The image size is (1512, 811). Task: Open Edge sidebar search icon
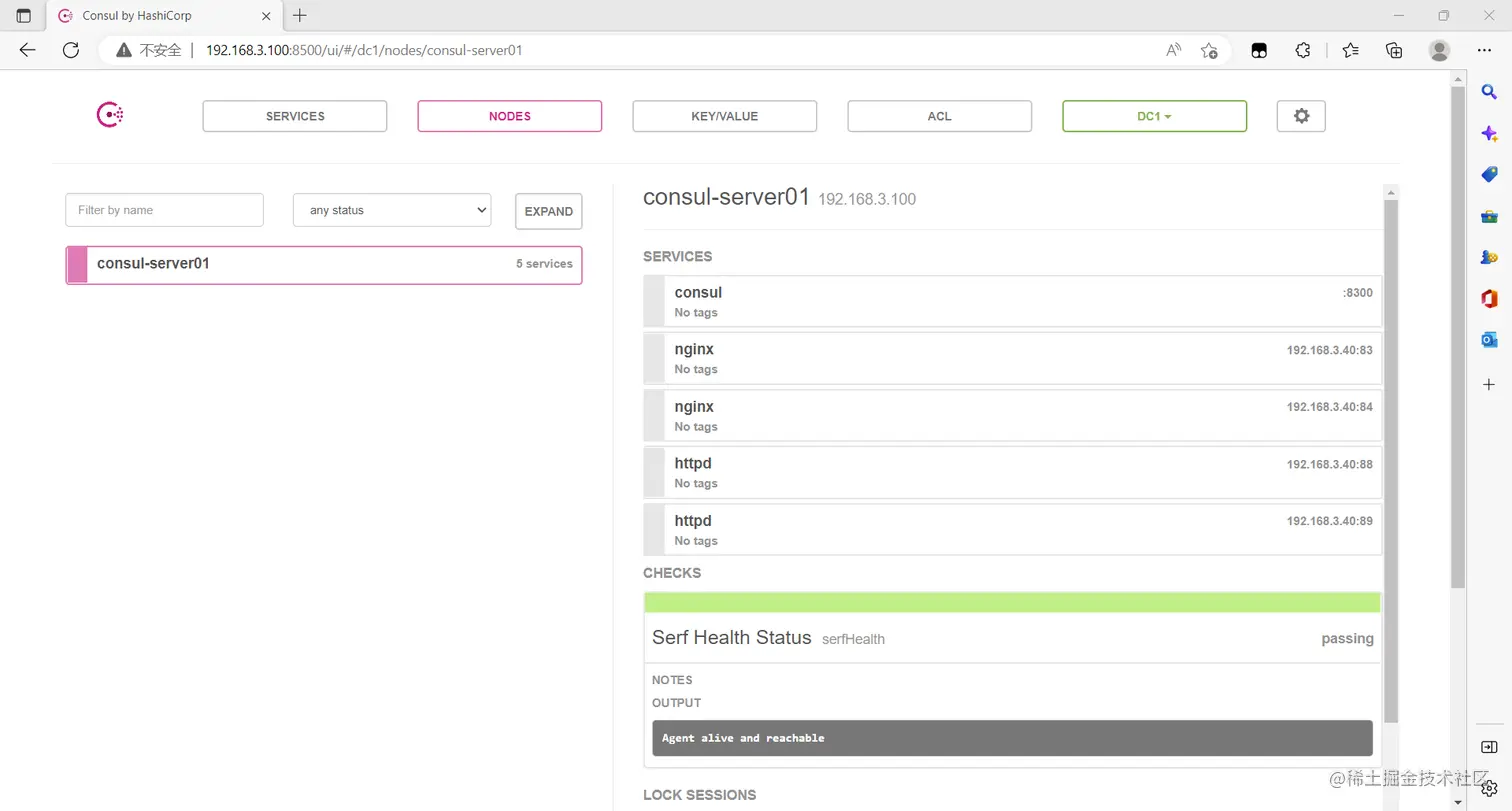pyautogui.click(x=1489, y=92)
